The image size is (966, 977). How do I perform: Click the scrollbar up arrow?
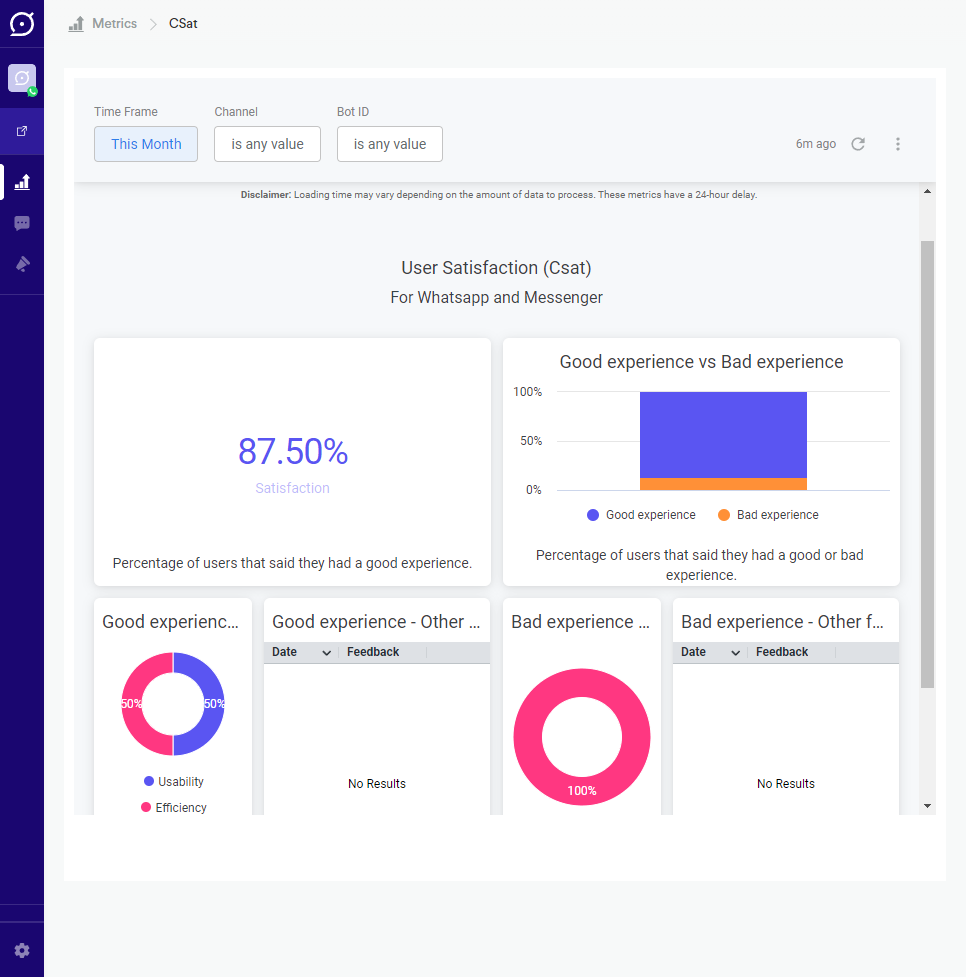(x=927, y=191)
